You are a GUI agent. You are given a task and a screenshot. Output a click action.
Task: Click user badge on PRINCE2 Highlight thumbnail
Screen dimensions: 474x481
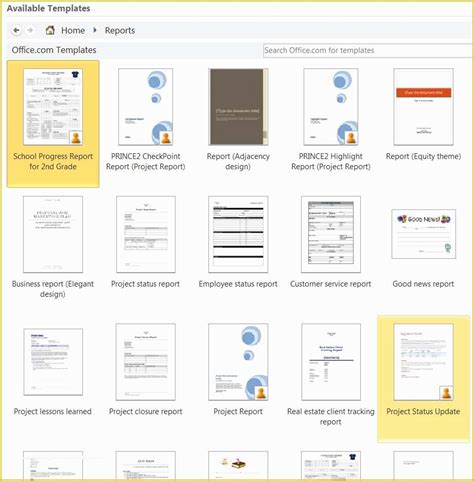coord(351,138)
